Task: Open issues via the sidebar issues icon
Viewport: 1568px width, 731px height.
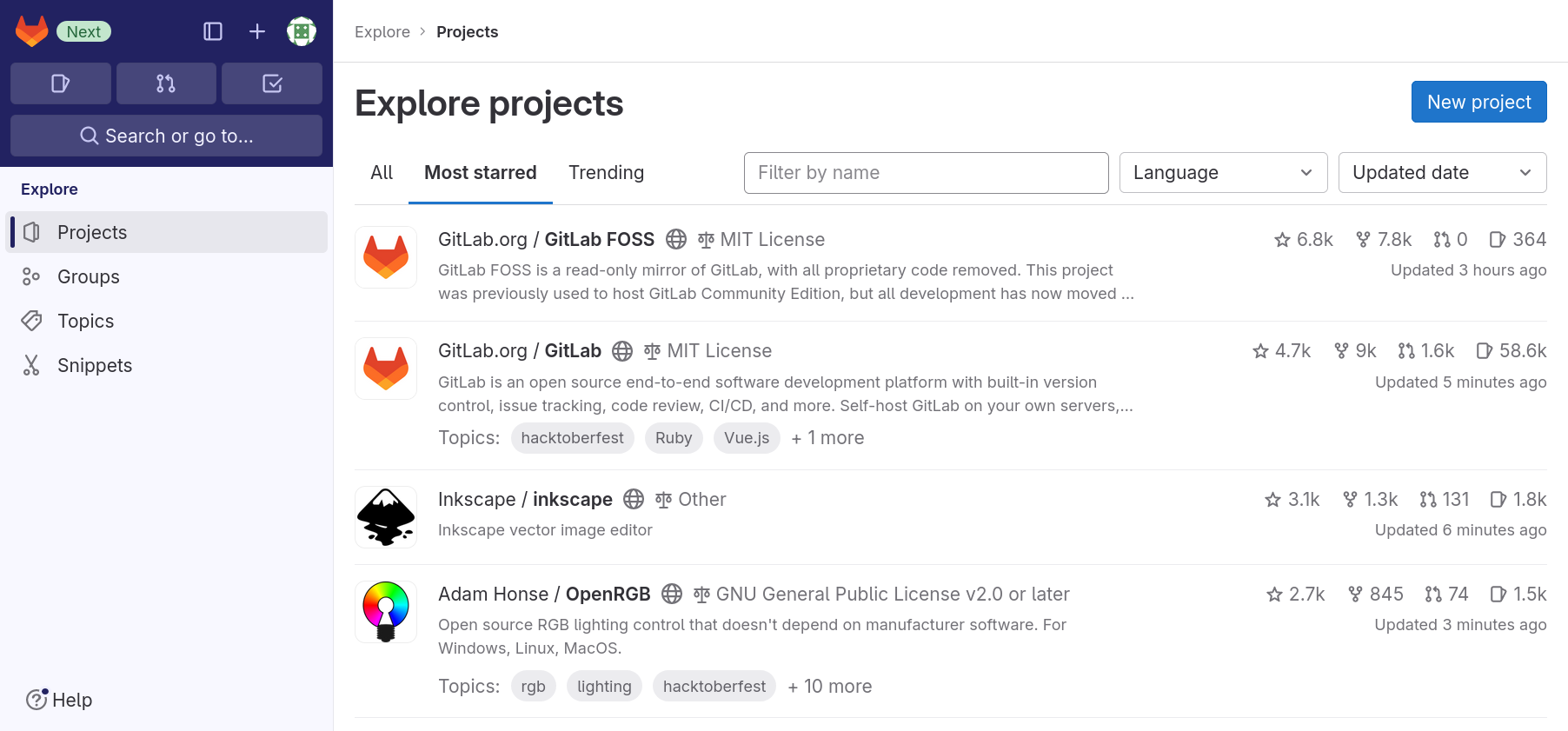Action: [60, 83]
